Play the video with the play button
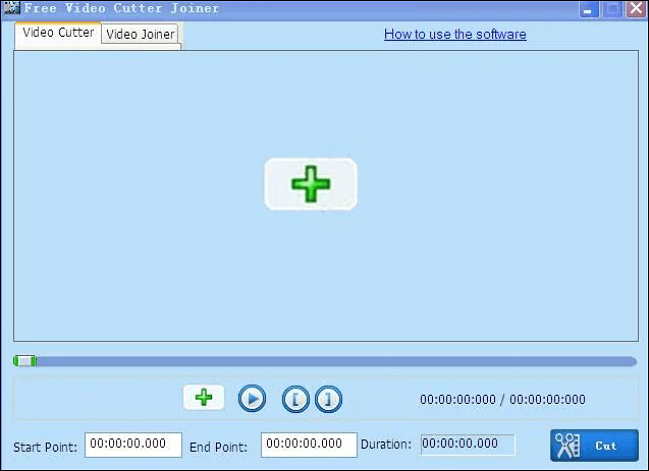This screenshot has width=649, height=471. tap(252, 399)
